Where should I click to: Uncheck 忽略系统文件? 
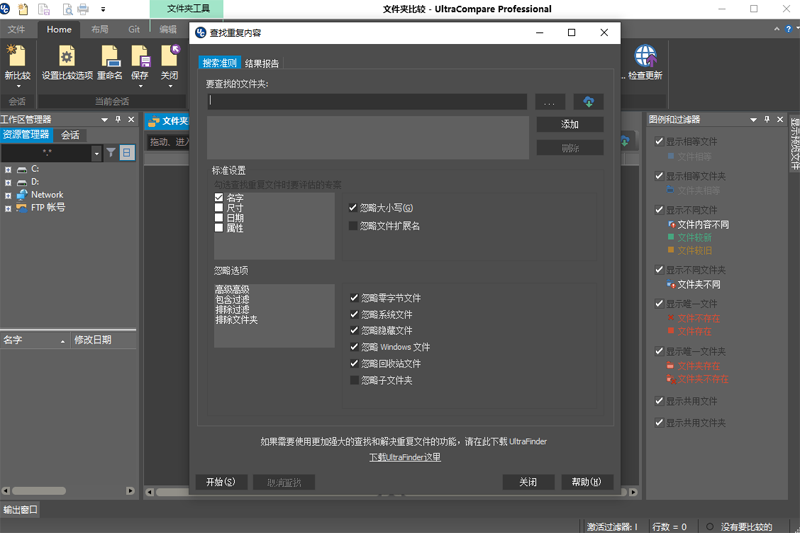tap(354, 314)
